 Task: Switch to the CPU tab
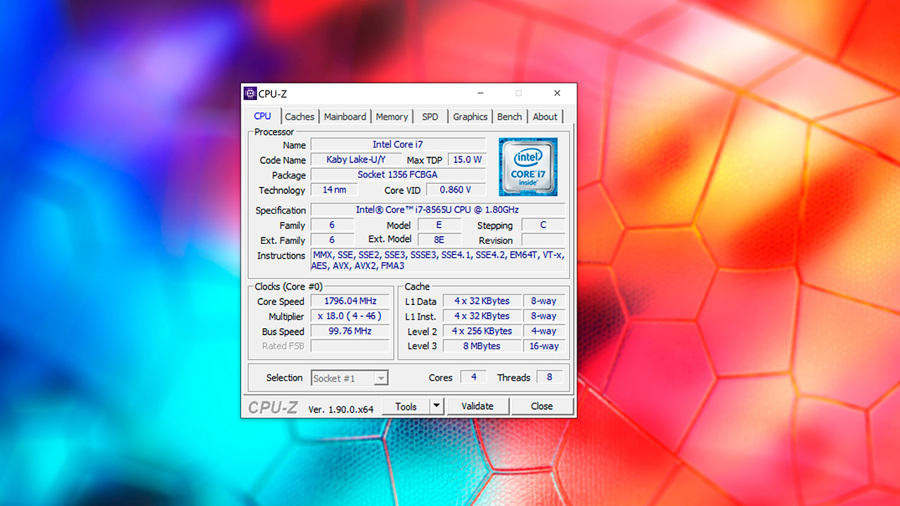[x=262, y=116]
